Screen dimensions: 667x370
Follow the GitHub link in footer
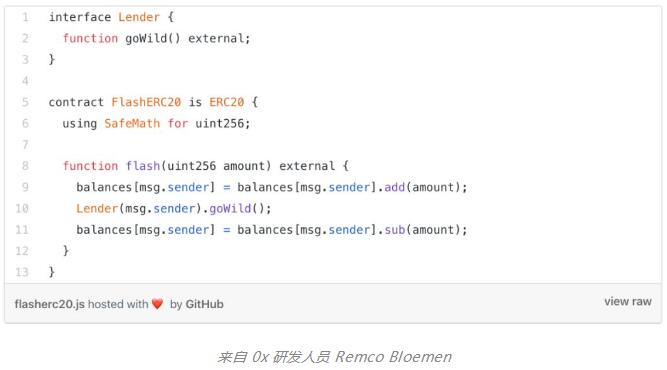(x=204, y=304)
